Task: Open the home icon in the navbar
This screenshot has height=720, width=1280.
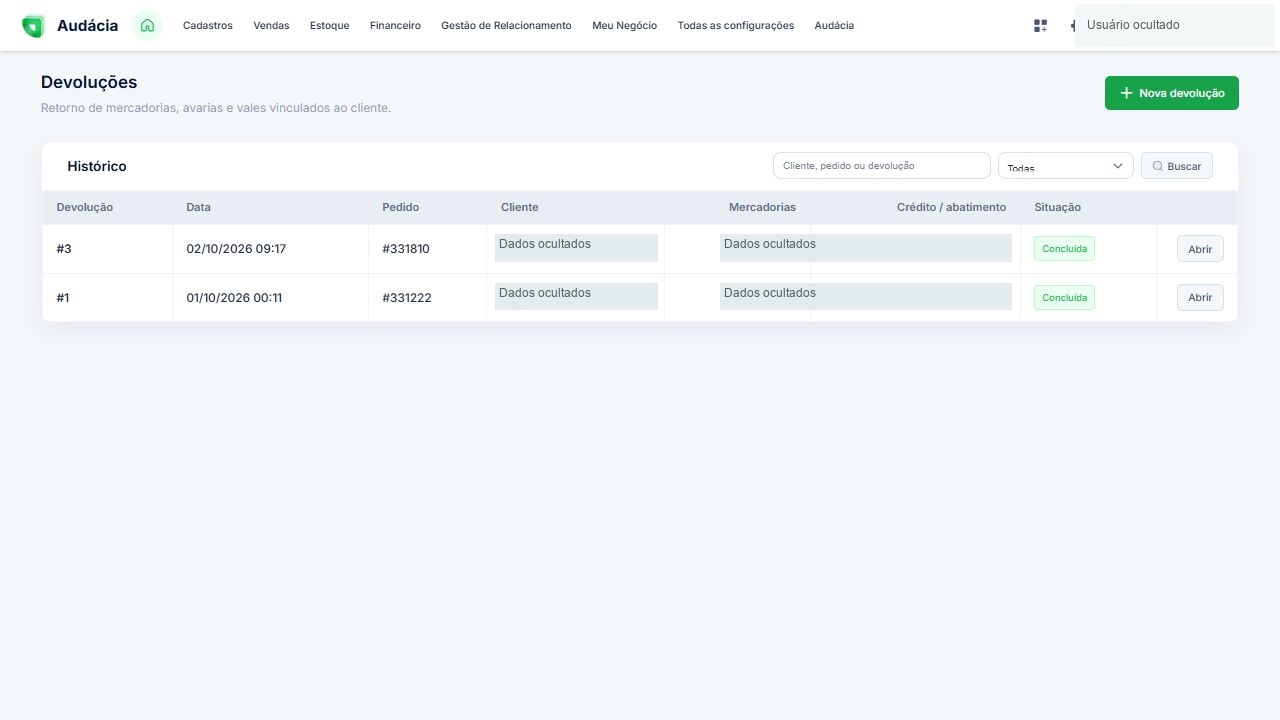Action: pos(148,26)
